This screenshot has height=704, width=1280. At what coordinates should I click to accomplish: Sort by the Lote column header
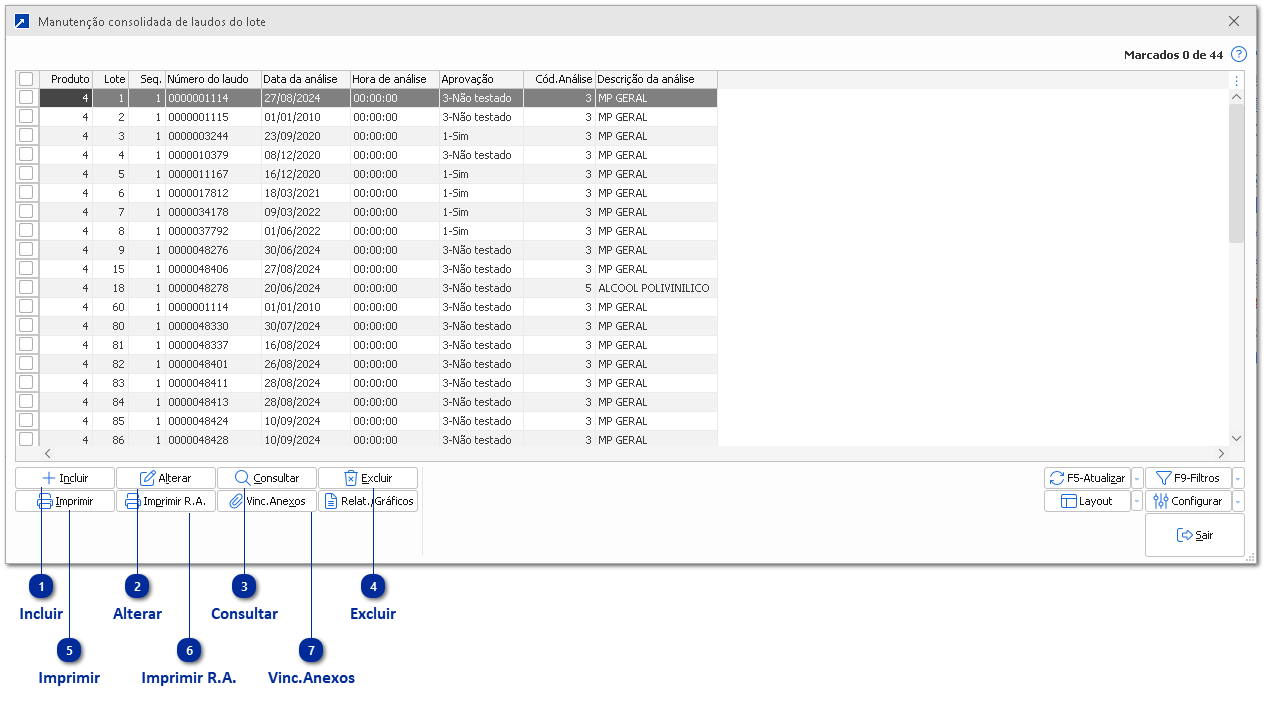110,79
